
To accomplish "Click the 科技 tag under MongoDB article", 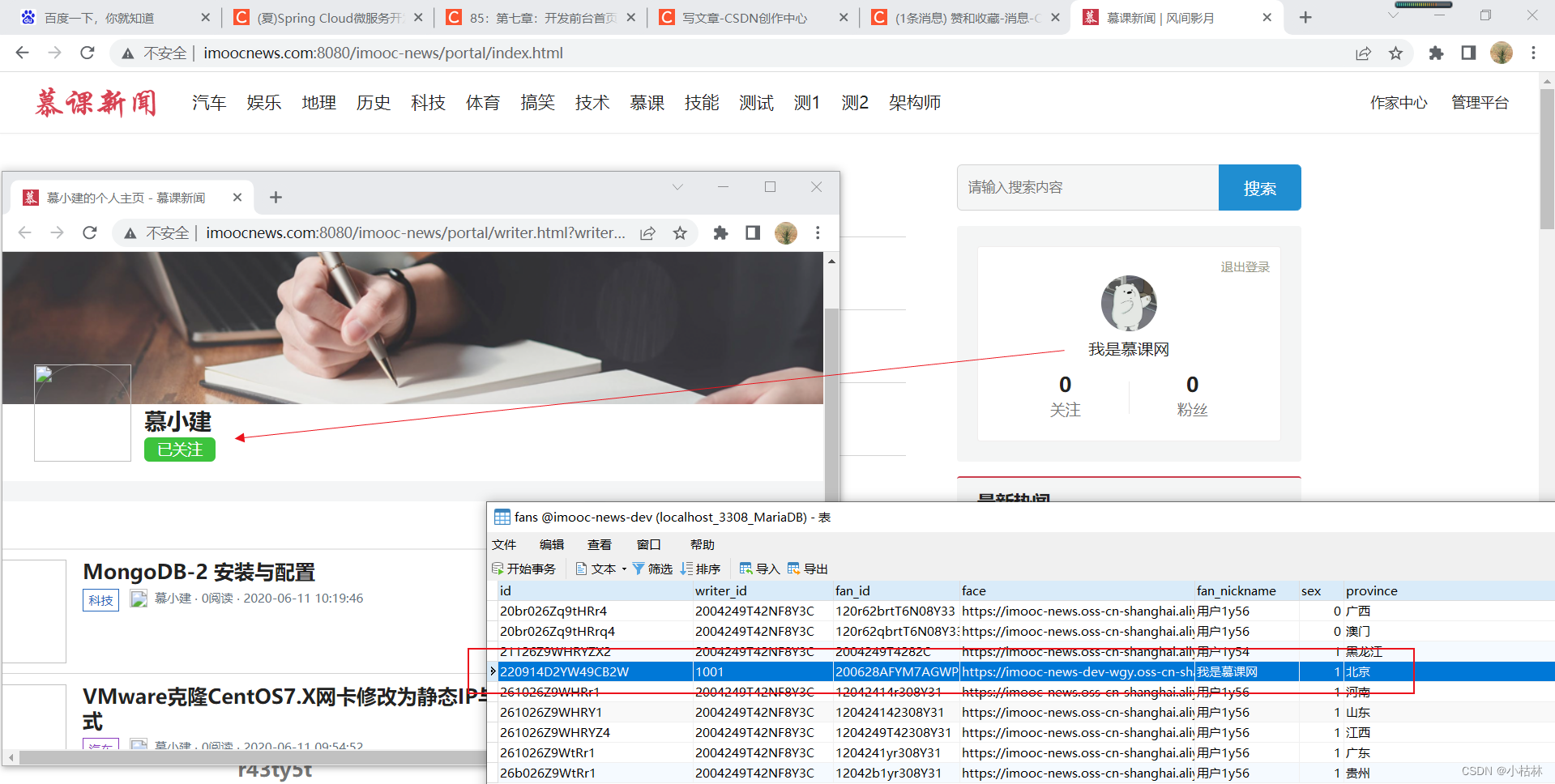I will click(101, 600).
